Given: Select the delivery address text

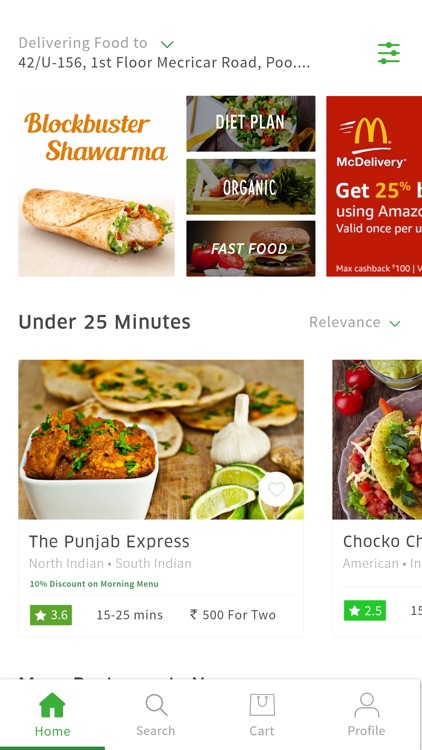Looking at the screenshot, I should point(164,63).
